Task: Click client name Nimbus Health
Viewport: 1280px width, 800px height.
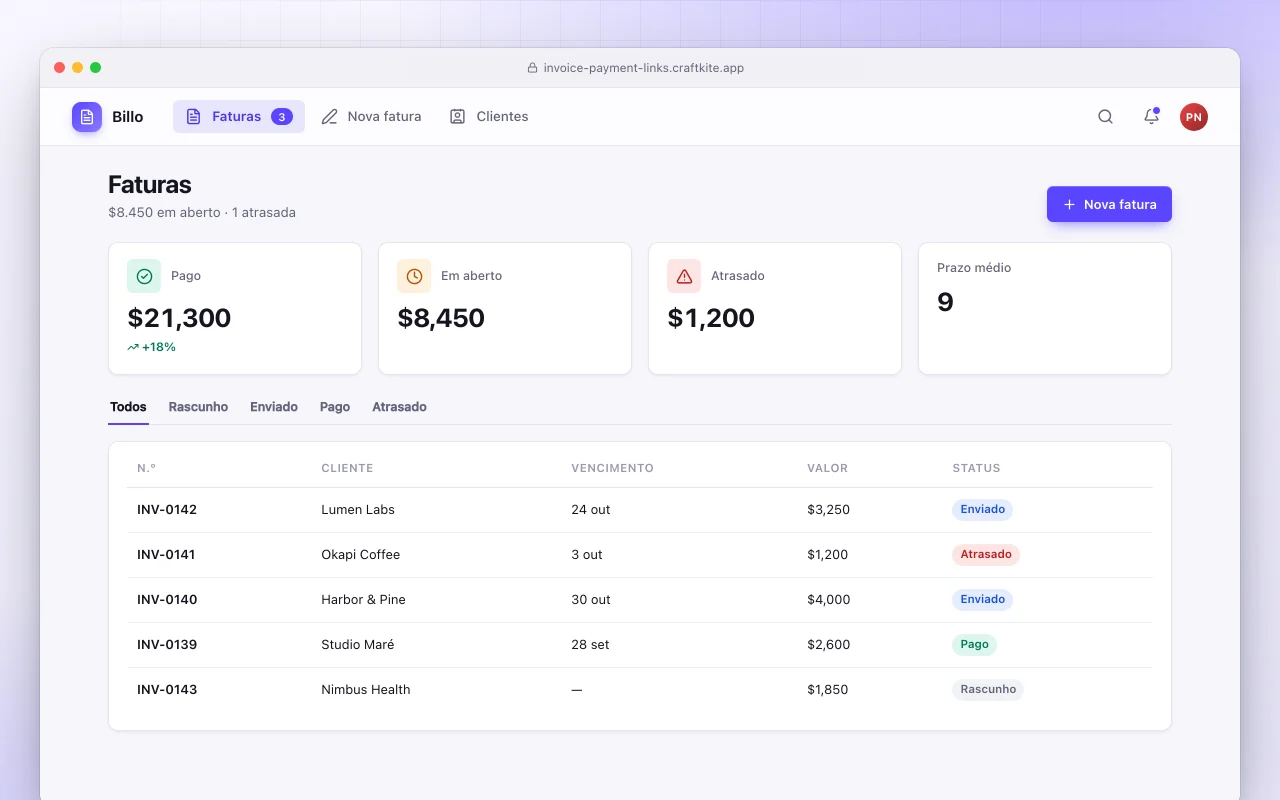Action: 366,690
